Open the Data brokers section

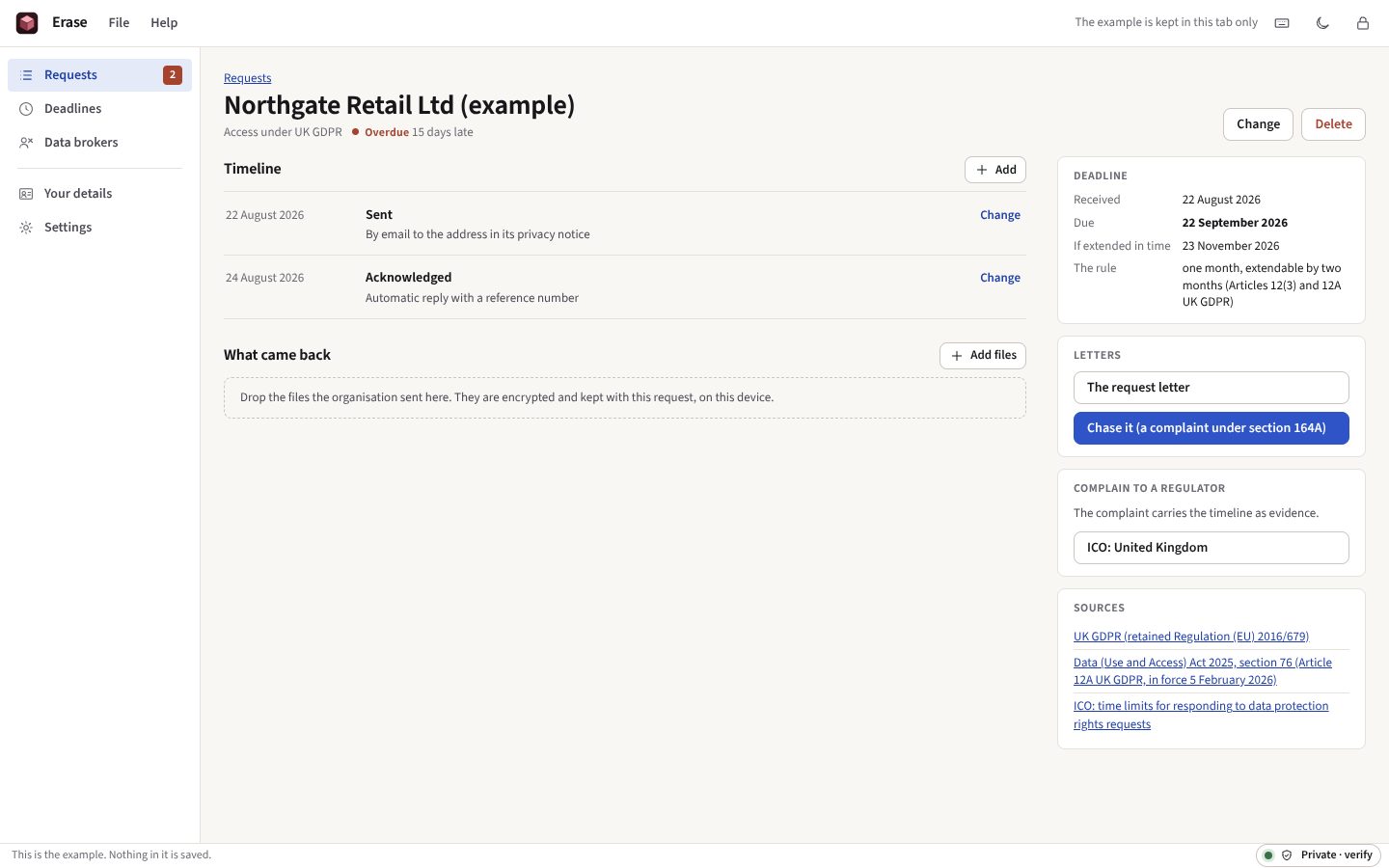pos(99,143)
